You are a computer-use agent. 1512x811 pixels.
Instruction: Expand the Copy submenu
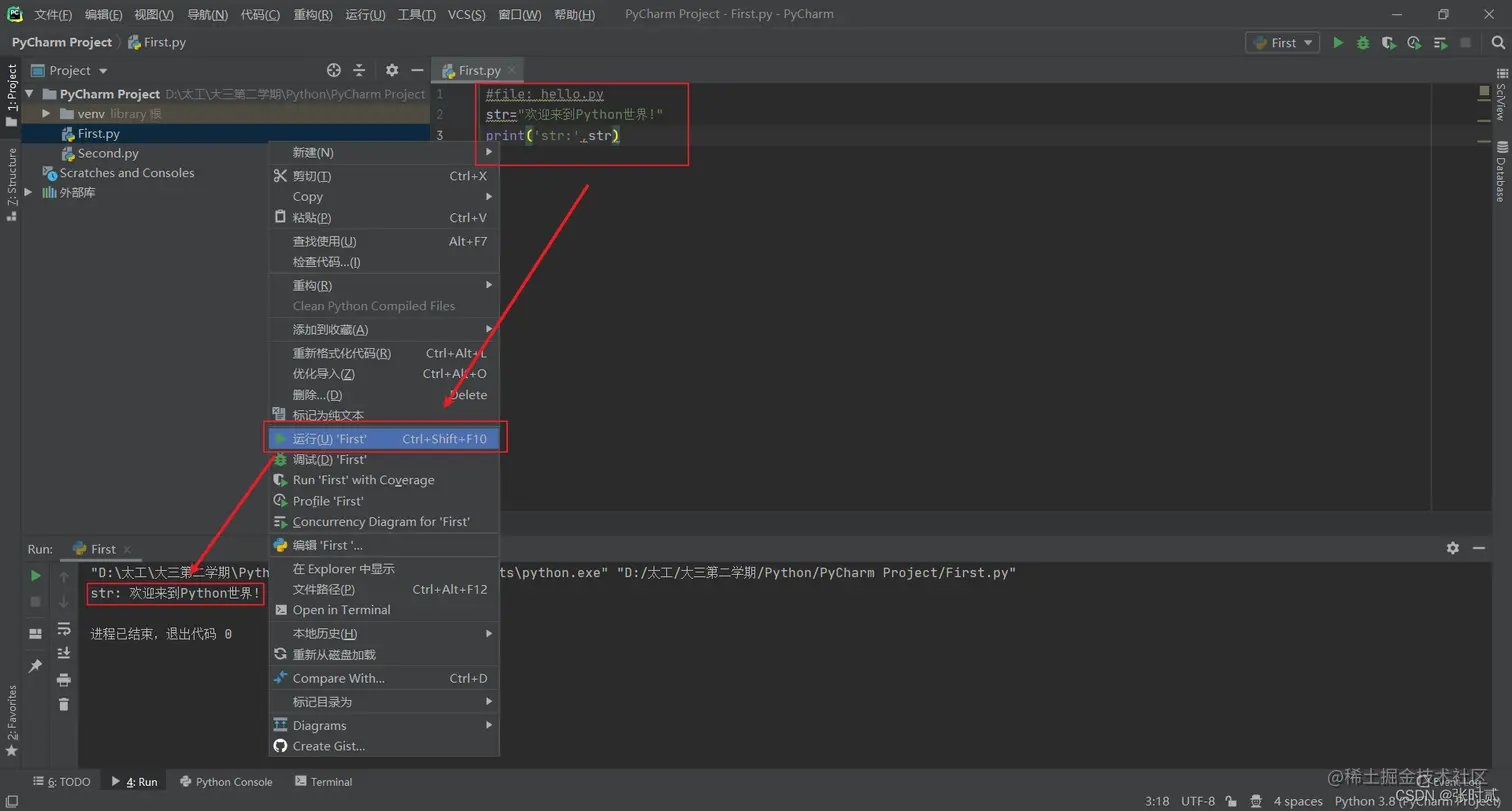(x=384, y=197)
